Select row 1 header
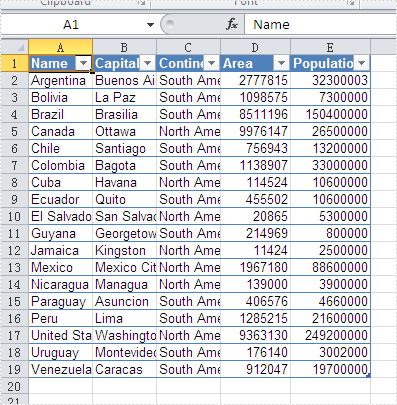The height and width of the screenshot is (405, 397). [x=14, y=63]
